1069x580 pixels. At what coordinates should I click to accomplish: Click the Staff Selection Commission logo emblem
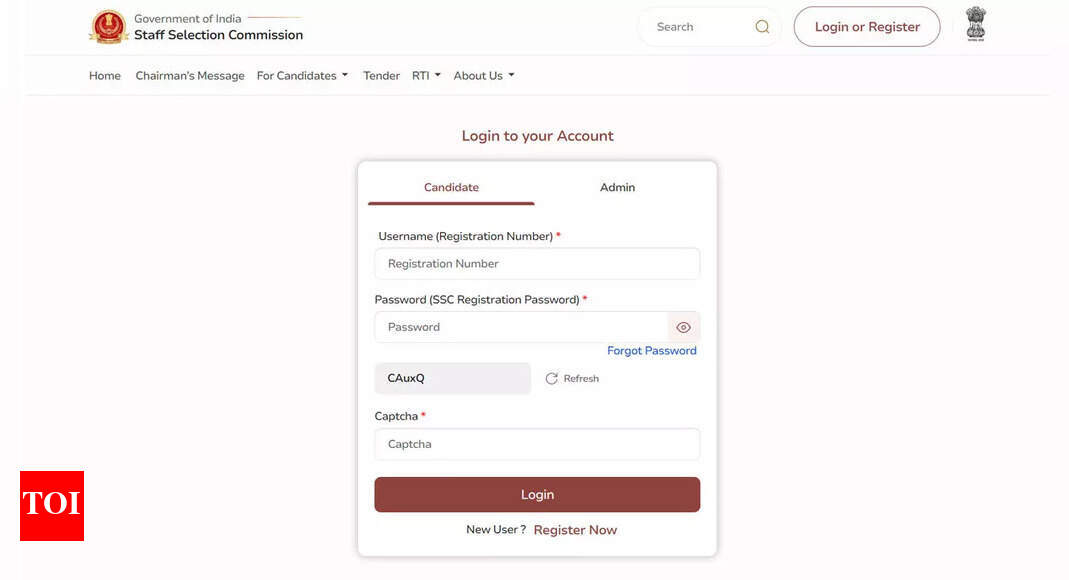(x=108, y=27)
